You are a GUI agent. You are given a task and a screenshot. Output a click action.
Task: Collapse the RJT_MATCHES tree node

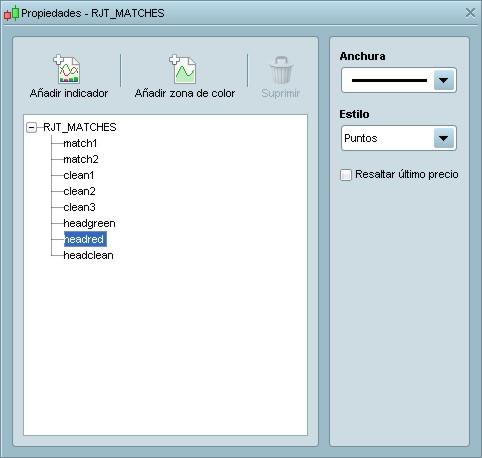[32, 127]
